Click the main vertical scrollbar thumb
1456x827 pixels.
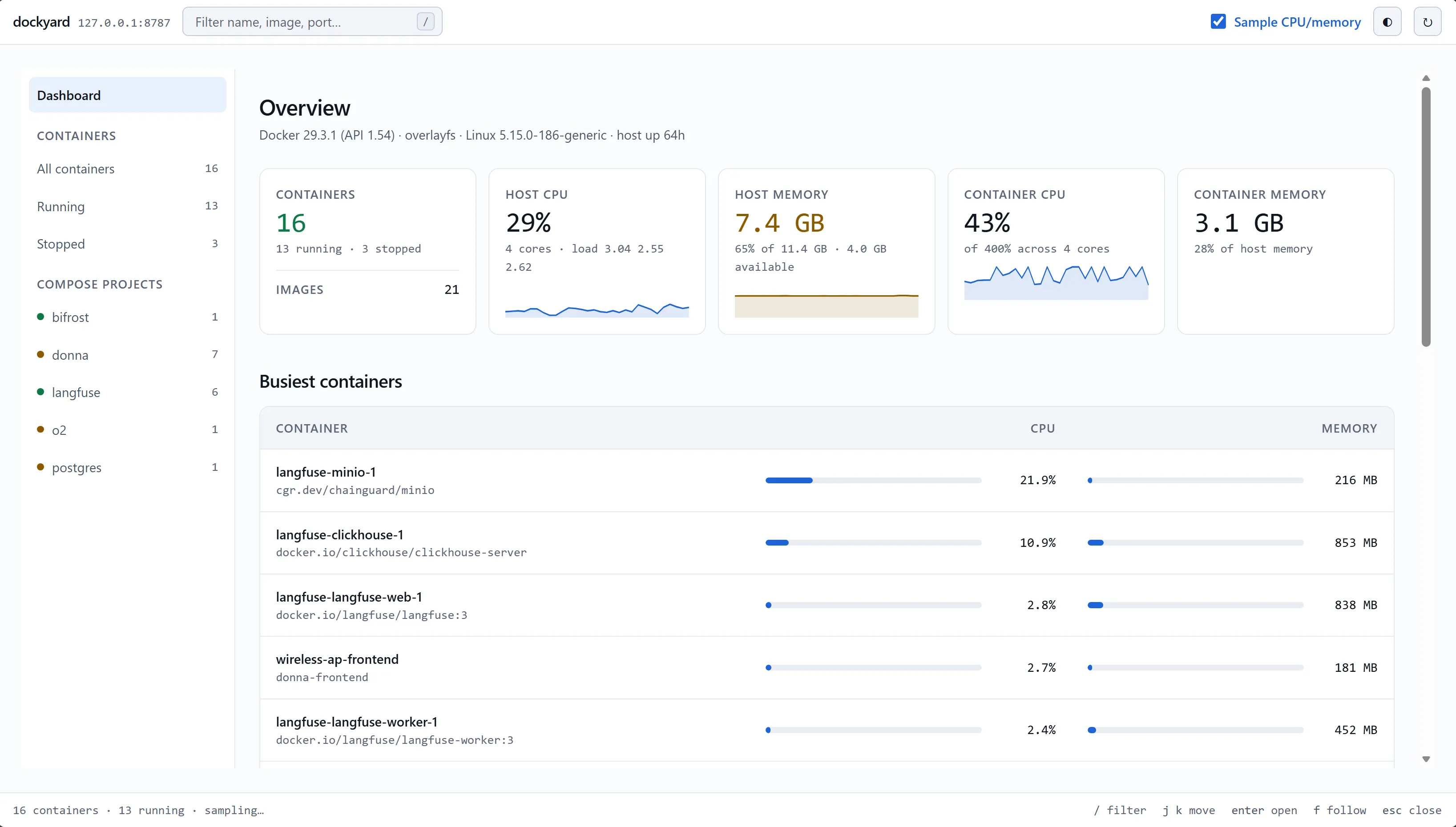click(1426, 217)
